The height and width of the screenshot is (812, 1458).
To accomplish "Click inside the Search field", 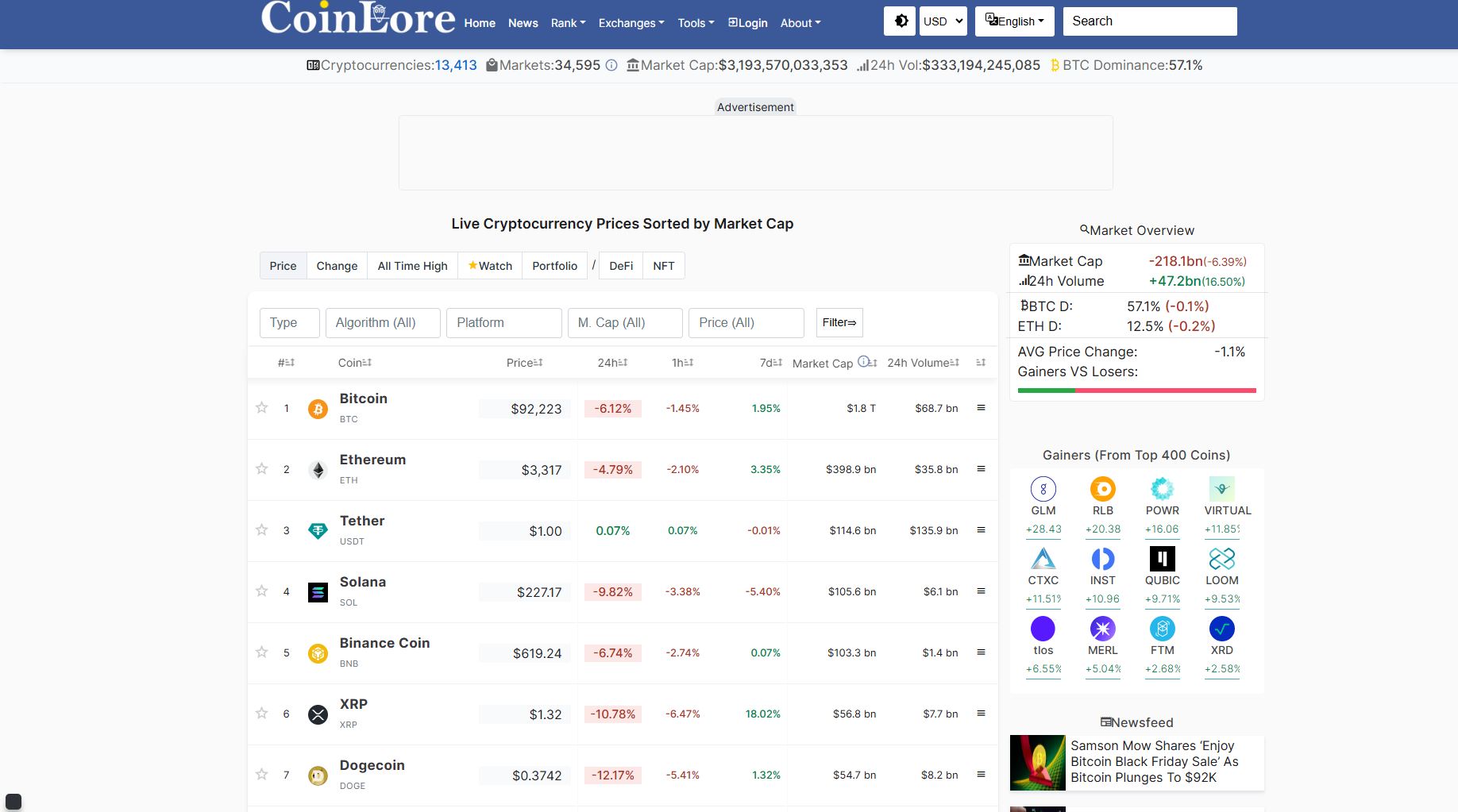I will point(1149,21).
